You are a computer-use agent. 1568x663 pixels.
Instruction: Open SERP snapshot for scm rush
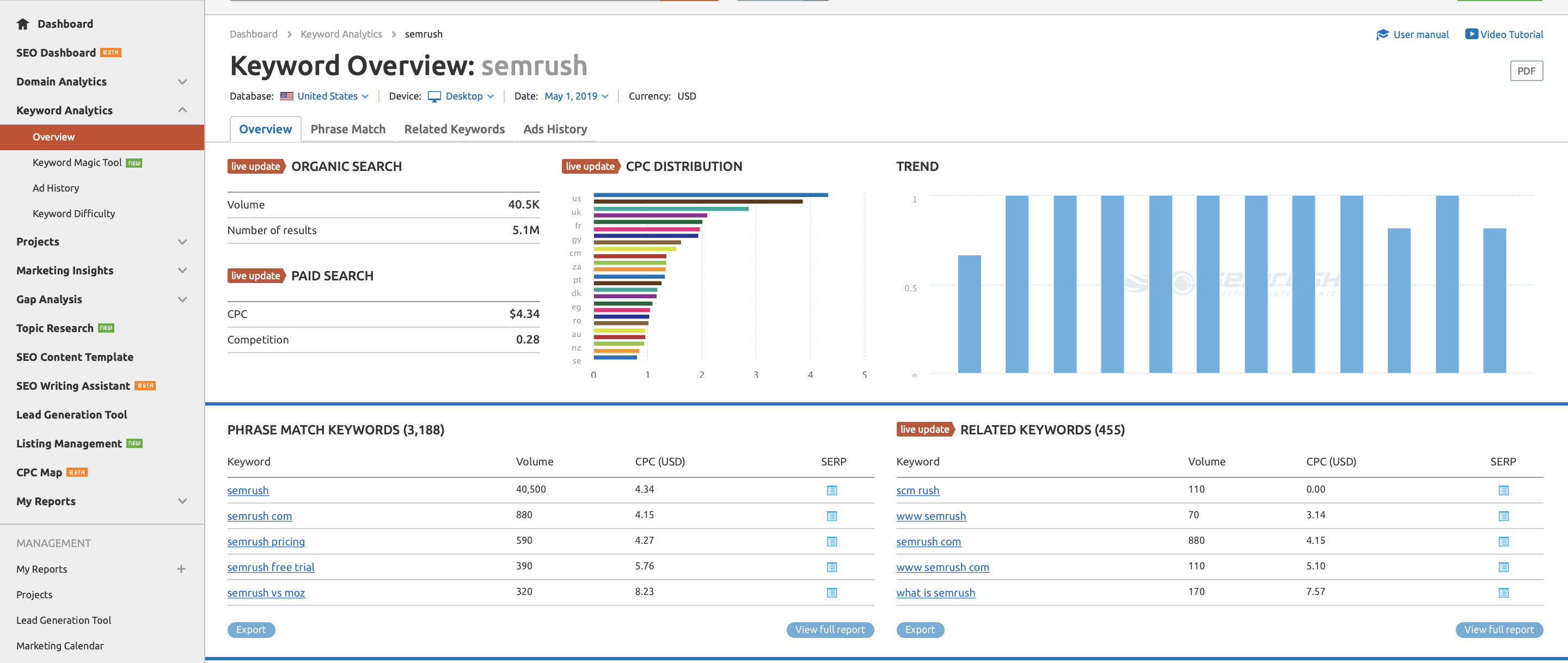(1503, 490)
